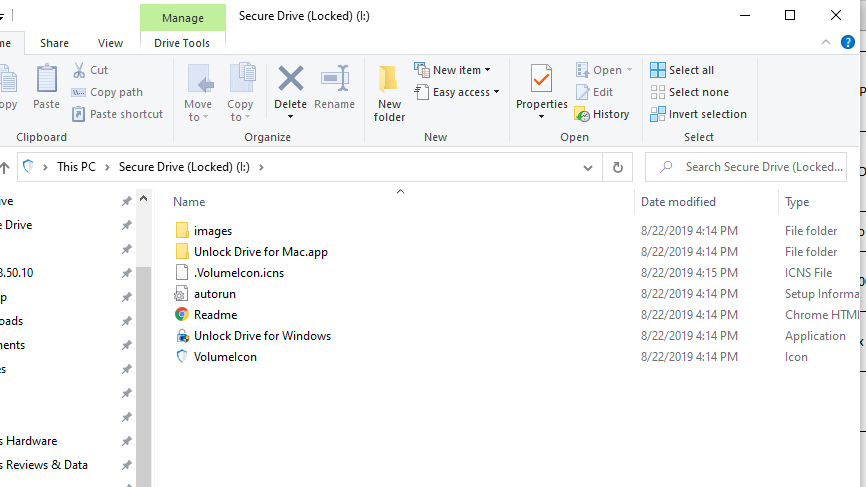866x487 pixels.
Task: Open the Copy to menu
Action: [240, 93]
